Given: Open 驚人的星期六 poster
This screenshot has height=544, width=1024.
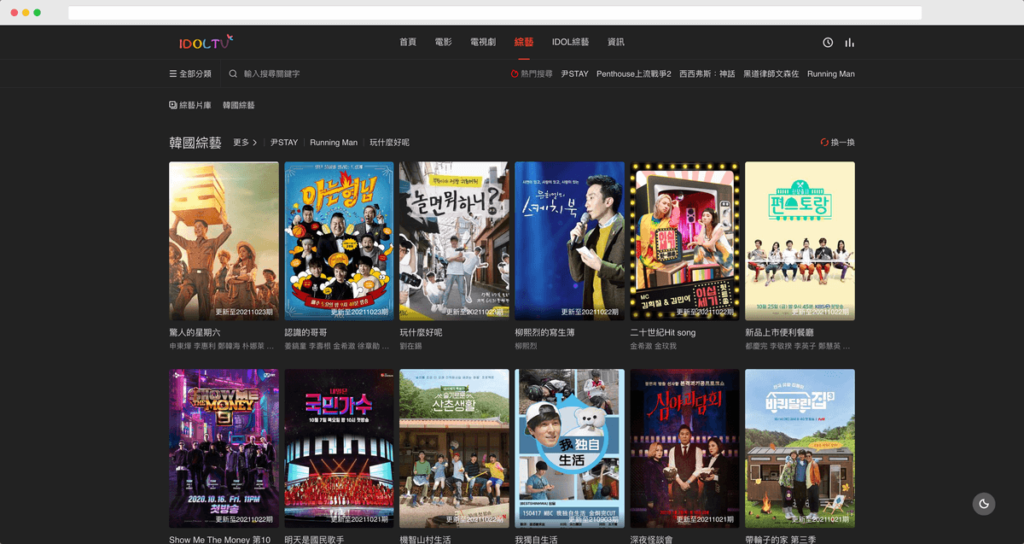Looking at the screenshot, I should (224, 241).
